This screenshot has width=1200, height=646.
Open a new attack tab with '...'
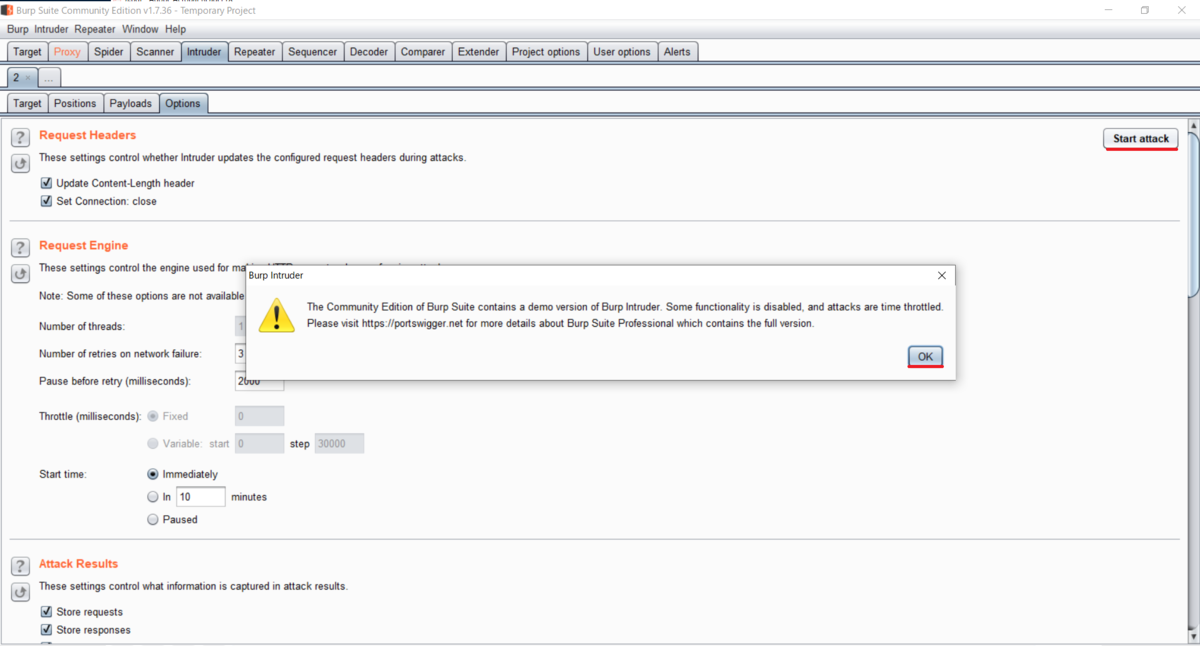49,77
